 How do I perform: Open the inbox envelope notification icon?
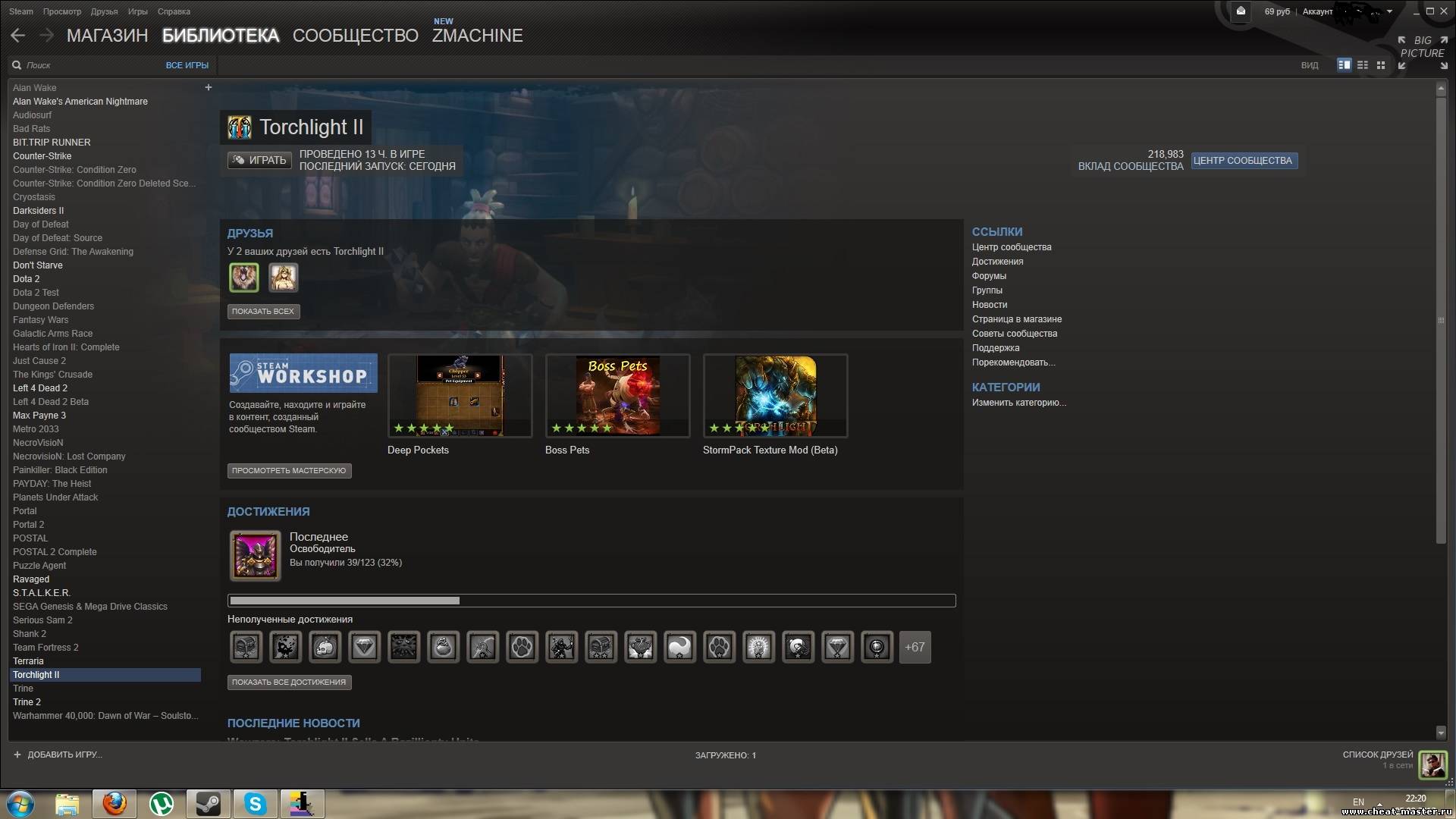point(1241,11)
